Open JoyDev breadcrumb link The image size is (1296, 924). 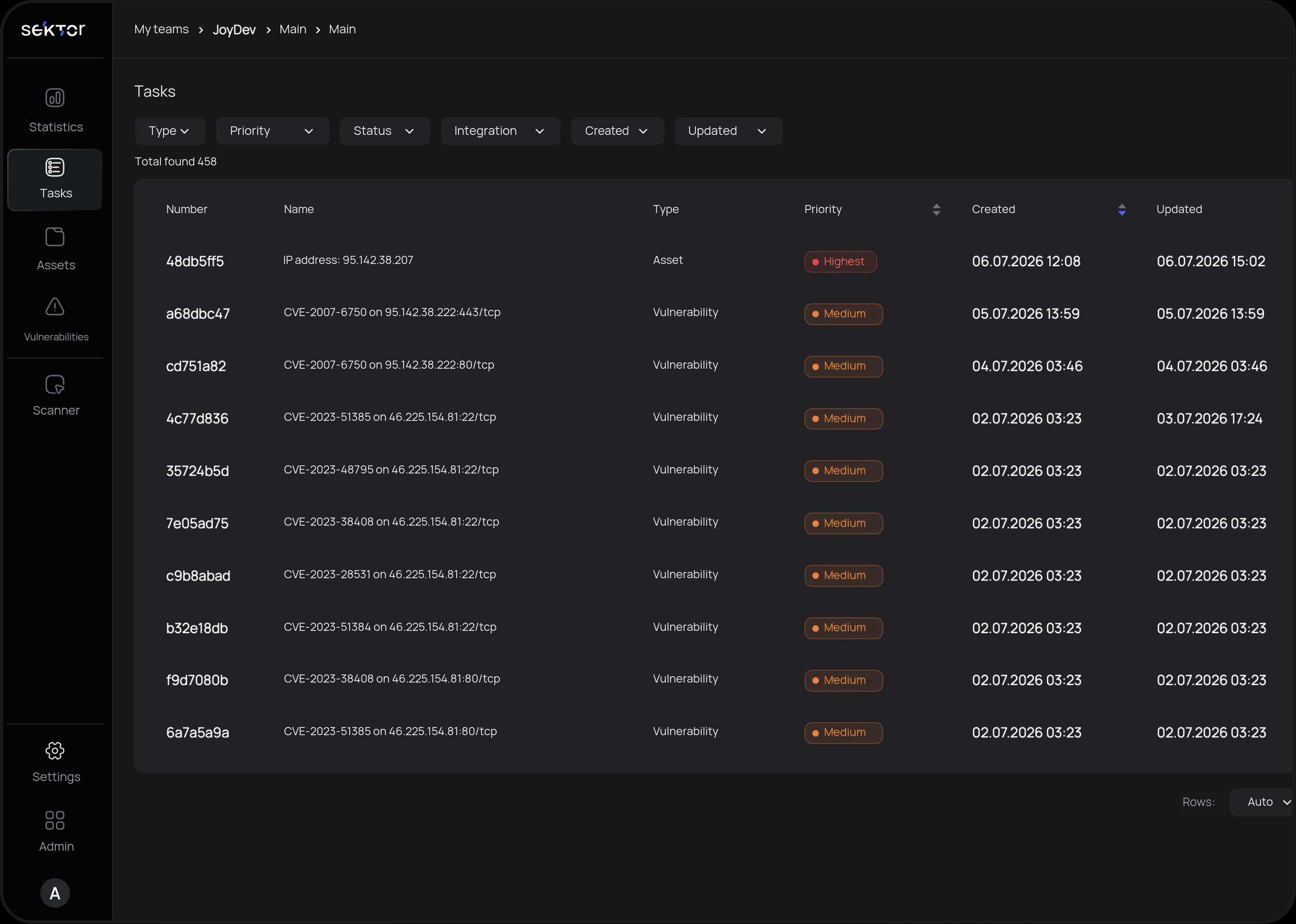[x=234, y=30]
